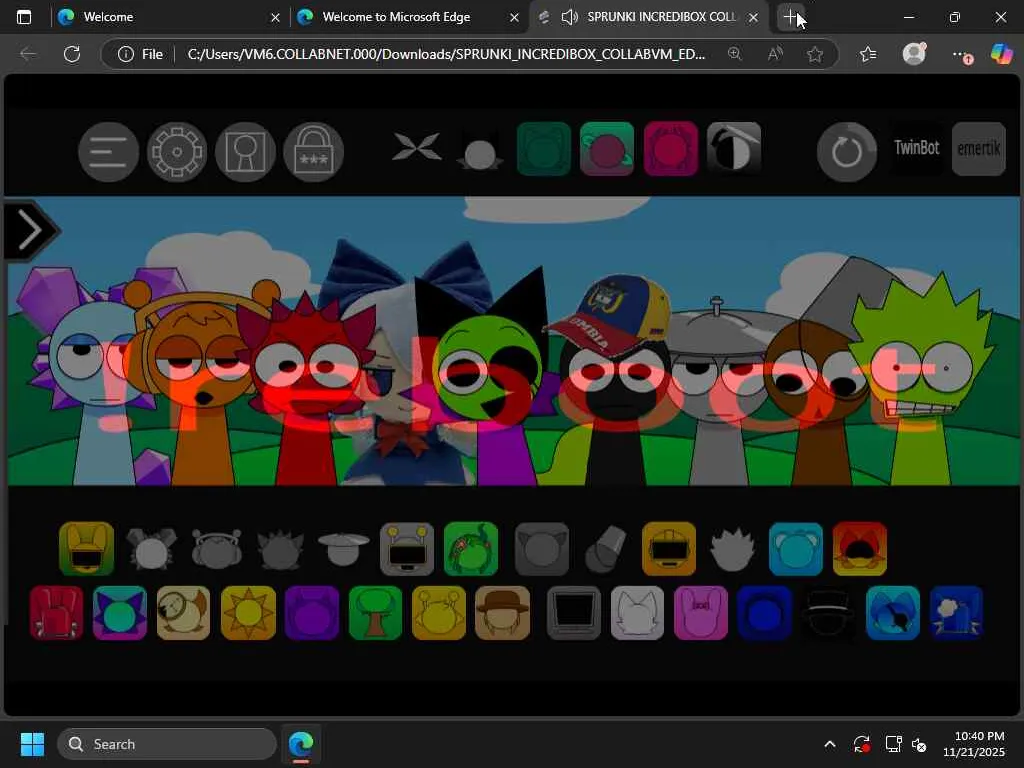The height and width of the screenshot is (768, 1024).
Task: Select the black-and-white half-circle icon
Action: tap(734, 147)
